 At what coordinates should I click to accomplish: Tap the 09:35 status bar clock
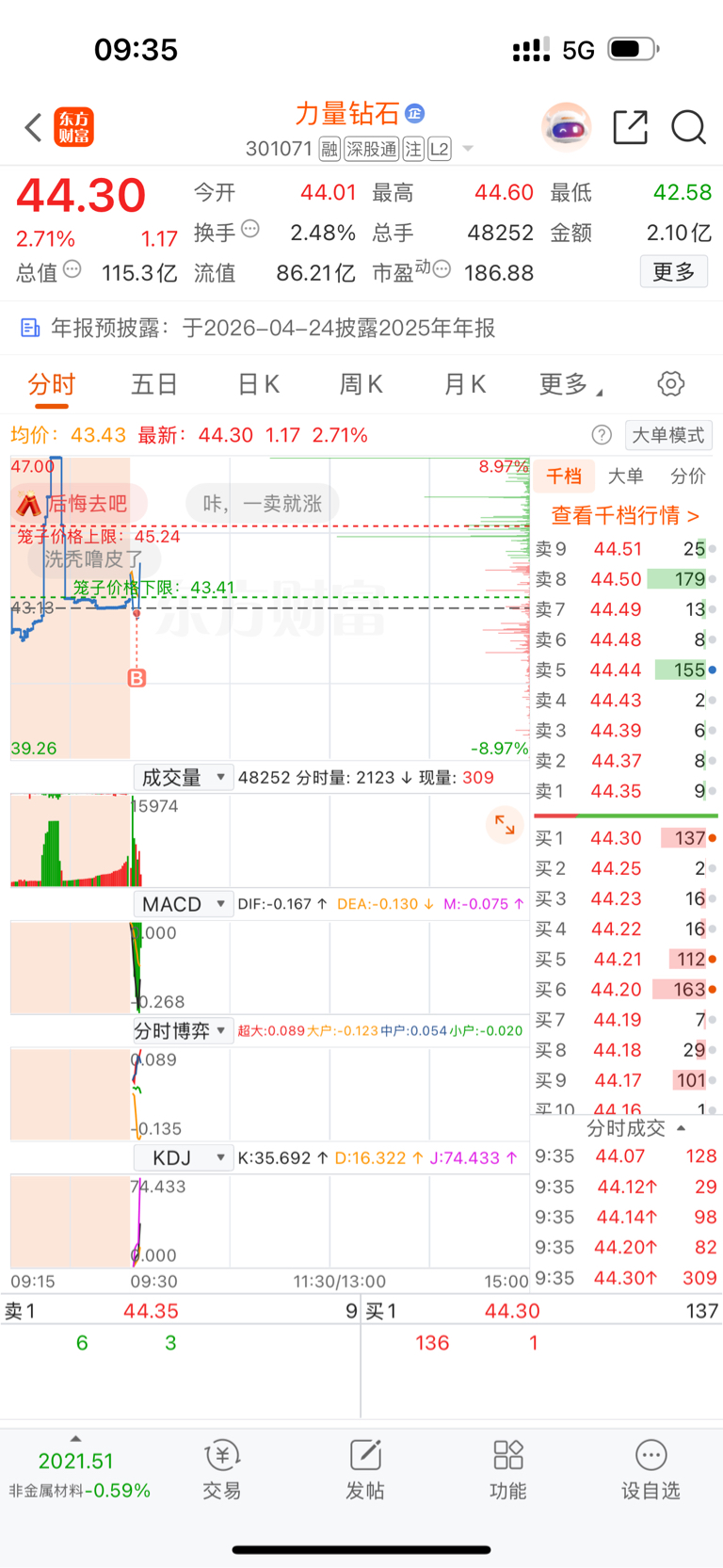point(136,49)
